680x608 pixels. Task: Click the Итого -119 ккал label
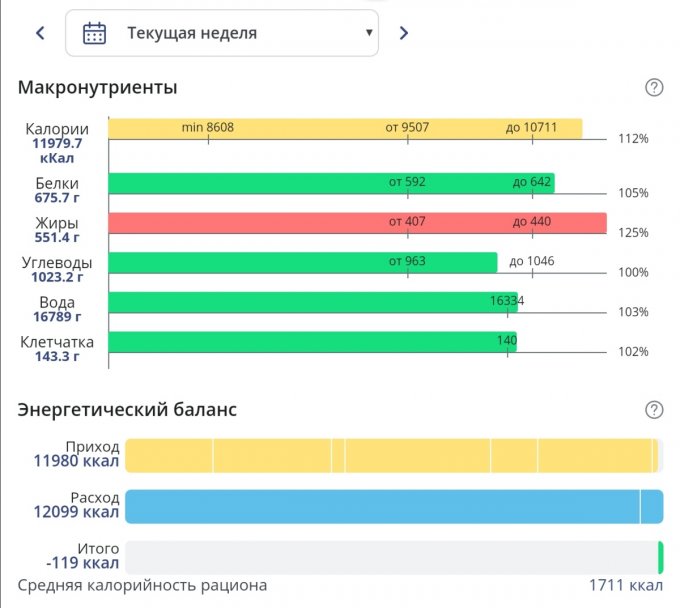coord(83,556)
